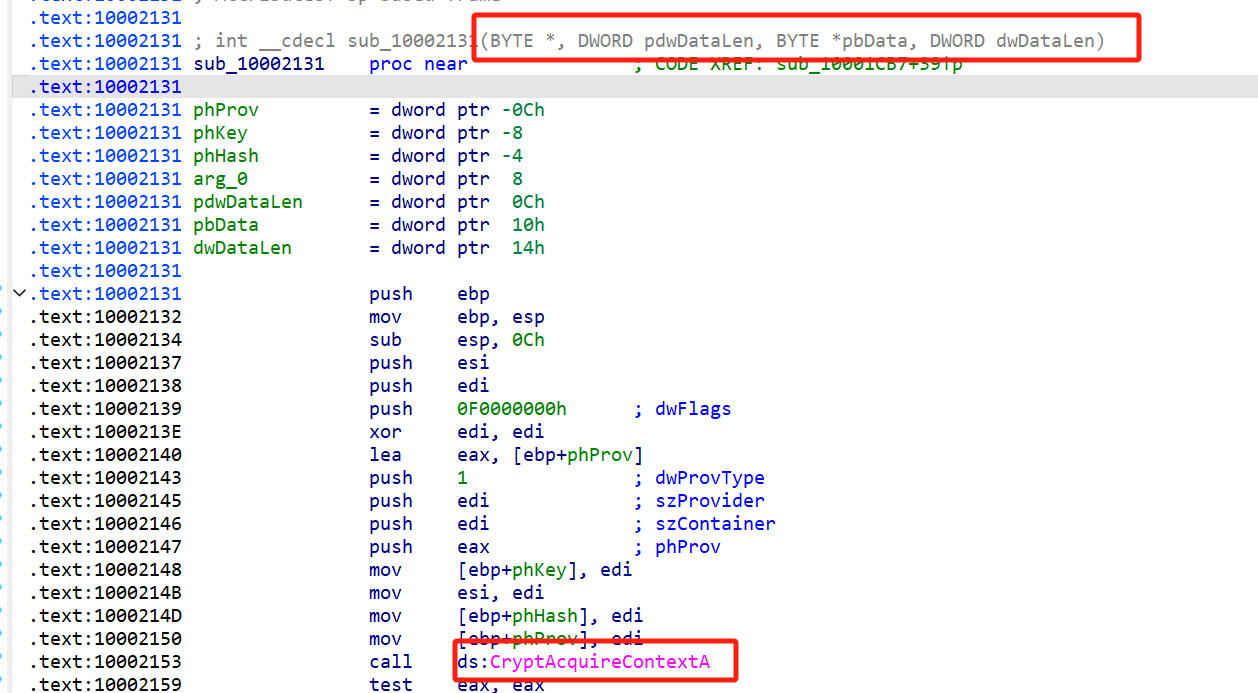1258x693 pixels.
Task: Click the arg_0 variable definition name
Action: click(x=221, y=179)
